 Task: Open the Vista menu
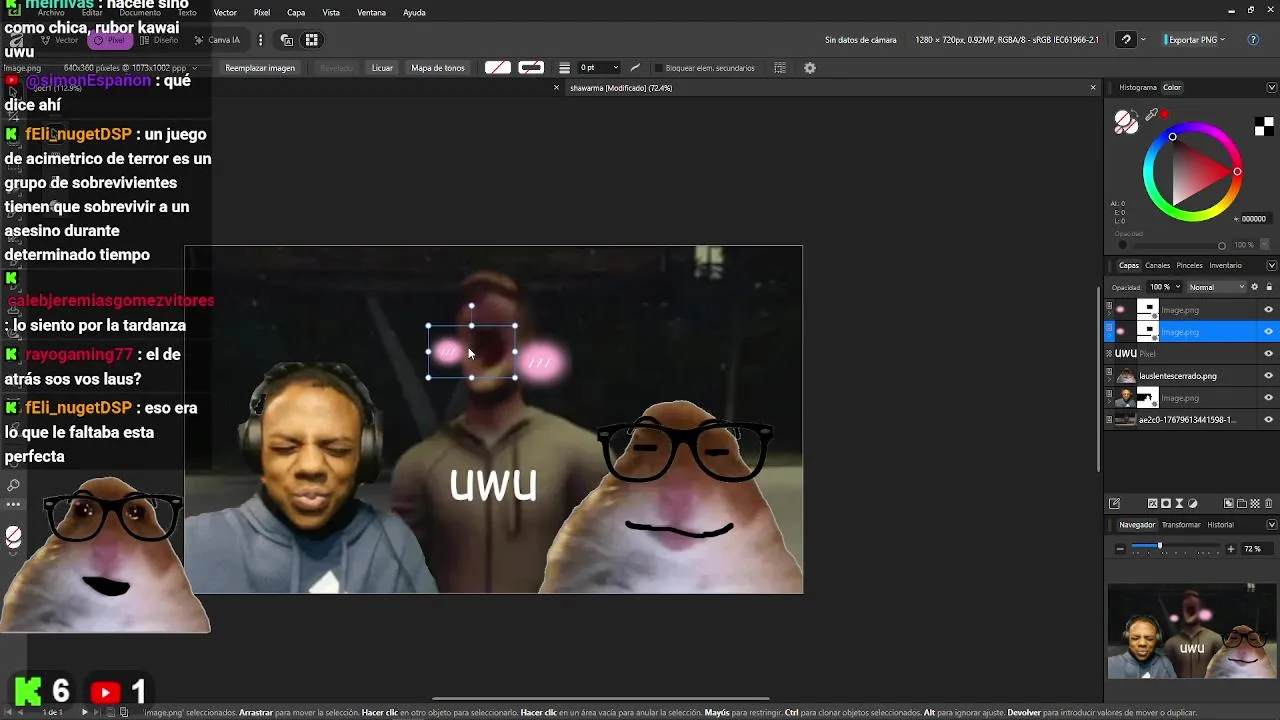(331, 13)
